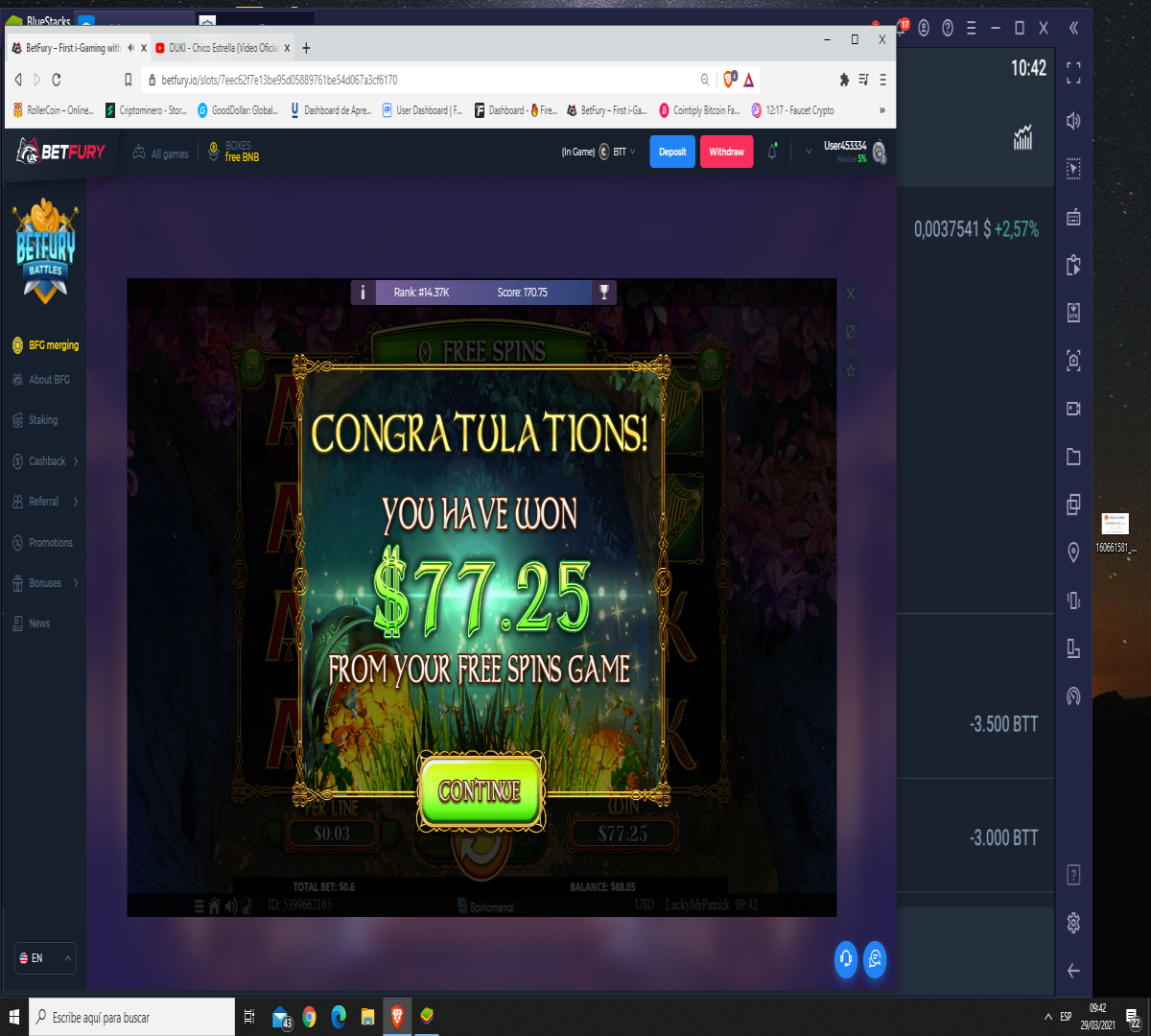Take a BlueStacks screenshot

pos(1073,361)
